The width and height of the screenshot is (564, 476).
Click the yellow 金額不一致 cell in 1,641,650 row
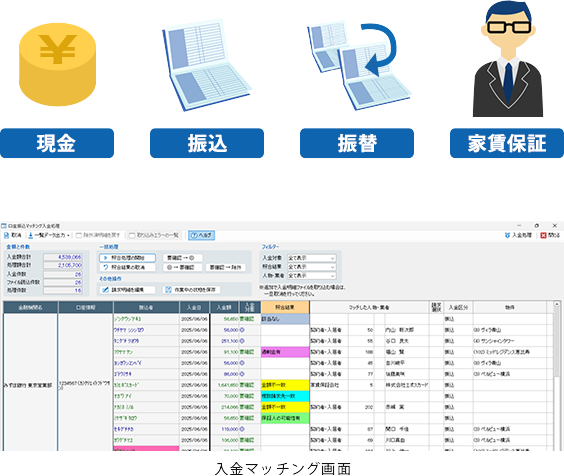pos(285,385)
